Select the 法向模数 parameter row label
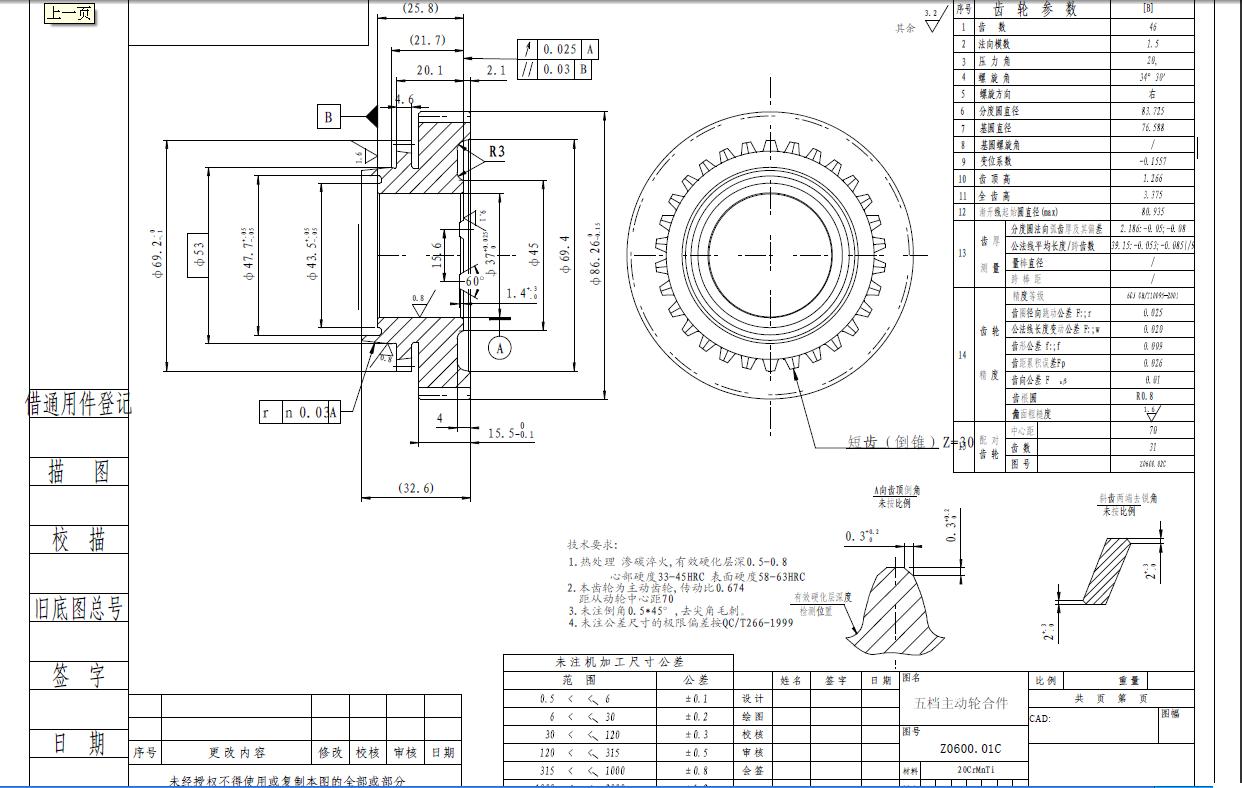Viewport: 1242px width, 788px height. [x=994, y=44]
